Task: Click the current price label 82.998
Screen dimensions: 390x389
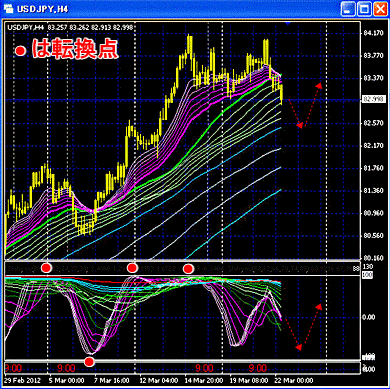Action: tap(374, 99)
